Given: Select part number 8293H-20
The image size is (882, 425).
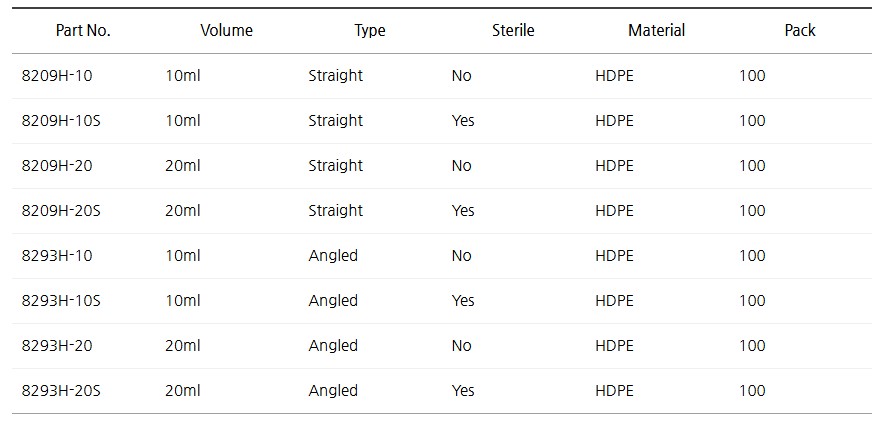Looking at the screenshot, I should [57, 346].
